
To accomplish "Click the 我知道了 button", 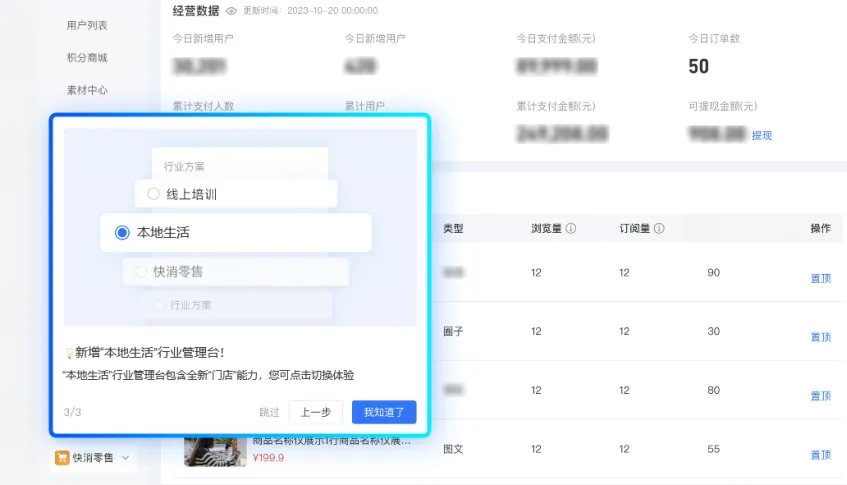I will tap(384, 412).
